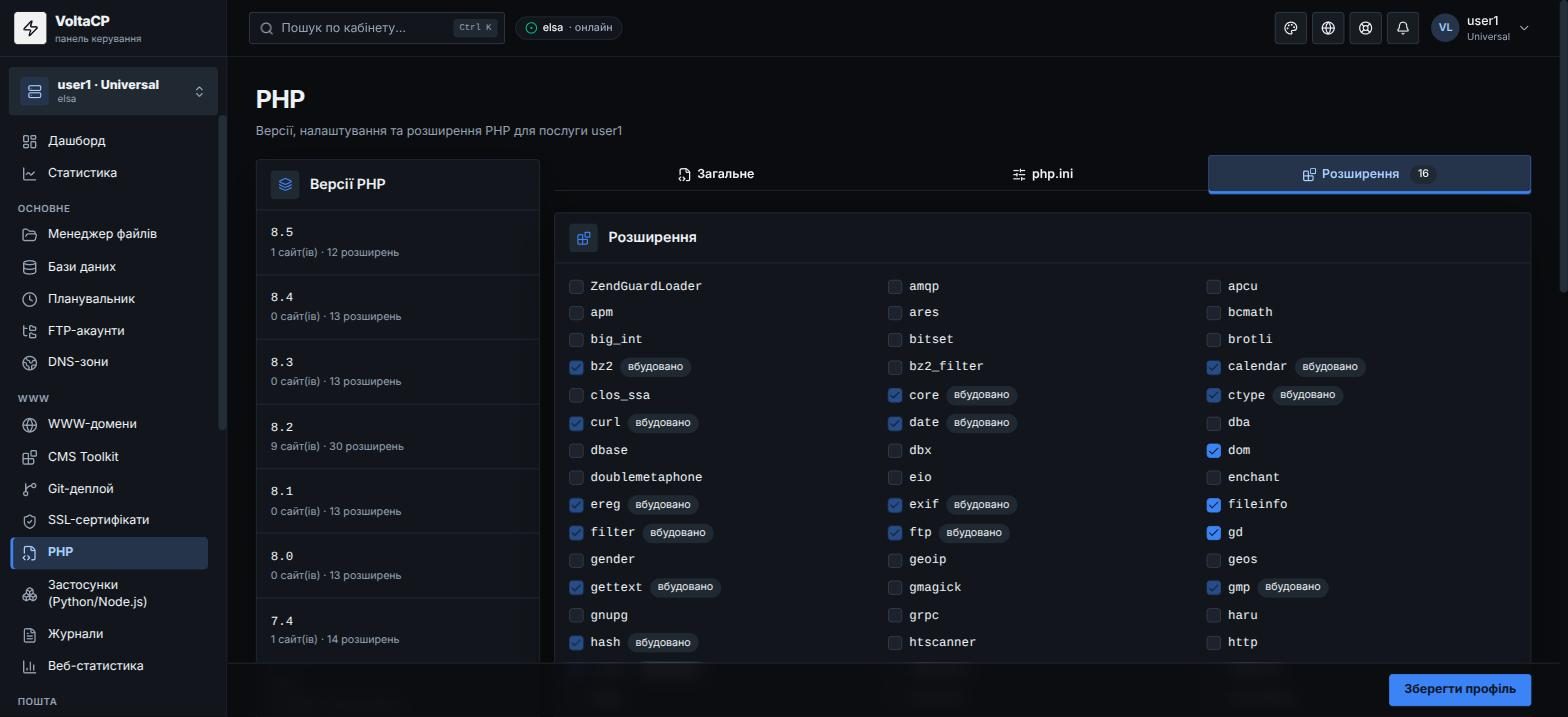The height and width of the screenshot is (717, 1568).
Task: Click the Менеджер файлів folder icon
Action: pyautogui.click(x=30, y=234)
